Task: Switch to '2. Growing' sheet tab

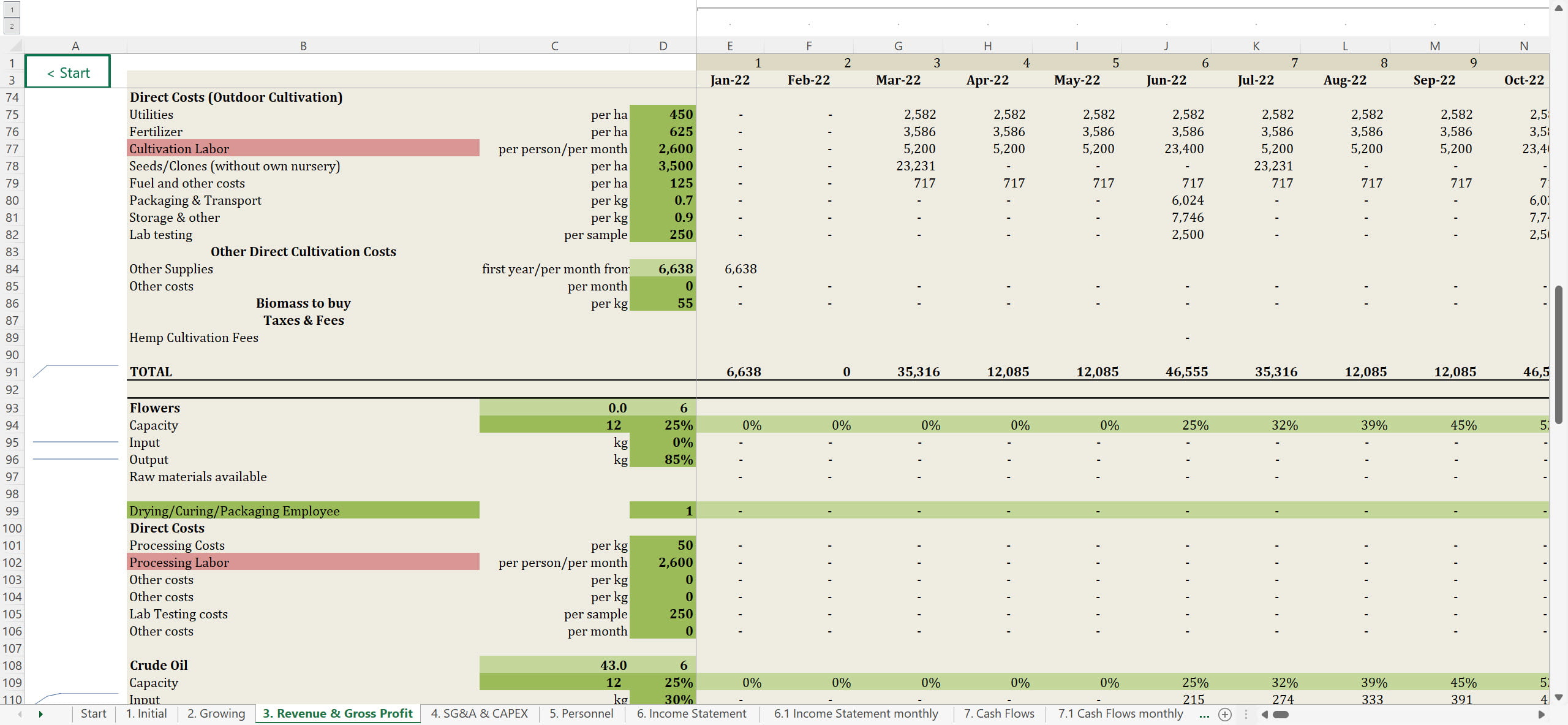Action: (x=216, y=713)
